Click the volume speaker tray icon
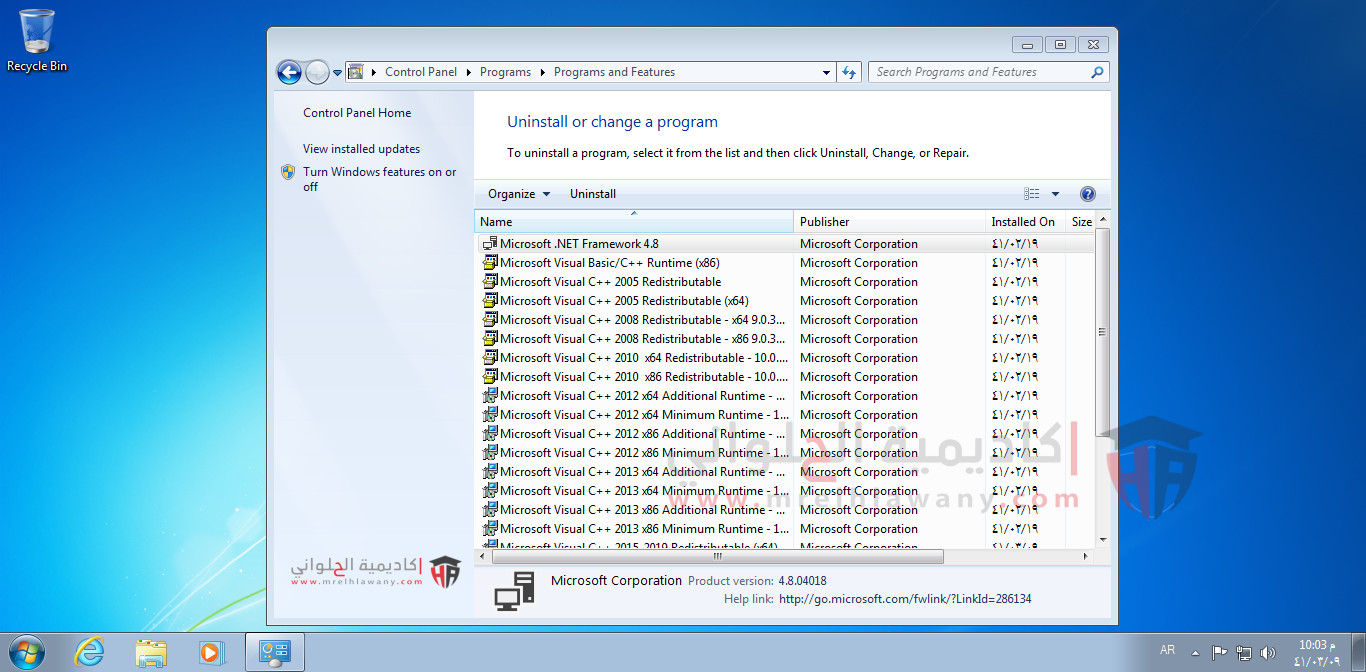 [x=1268, y=653]
